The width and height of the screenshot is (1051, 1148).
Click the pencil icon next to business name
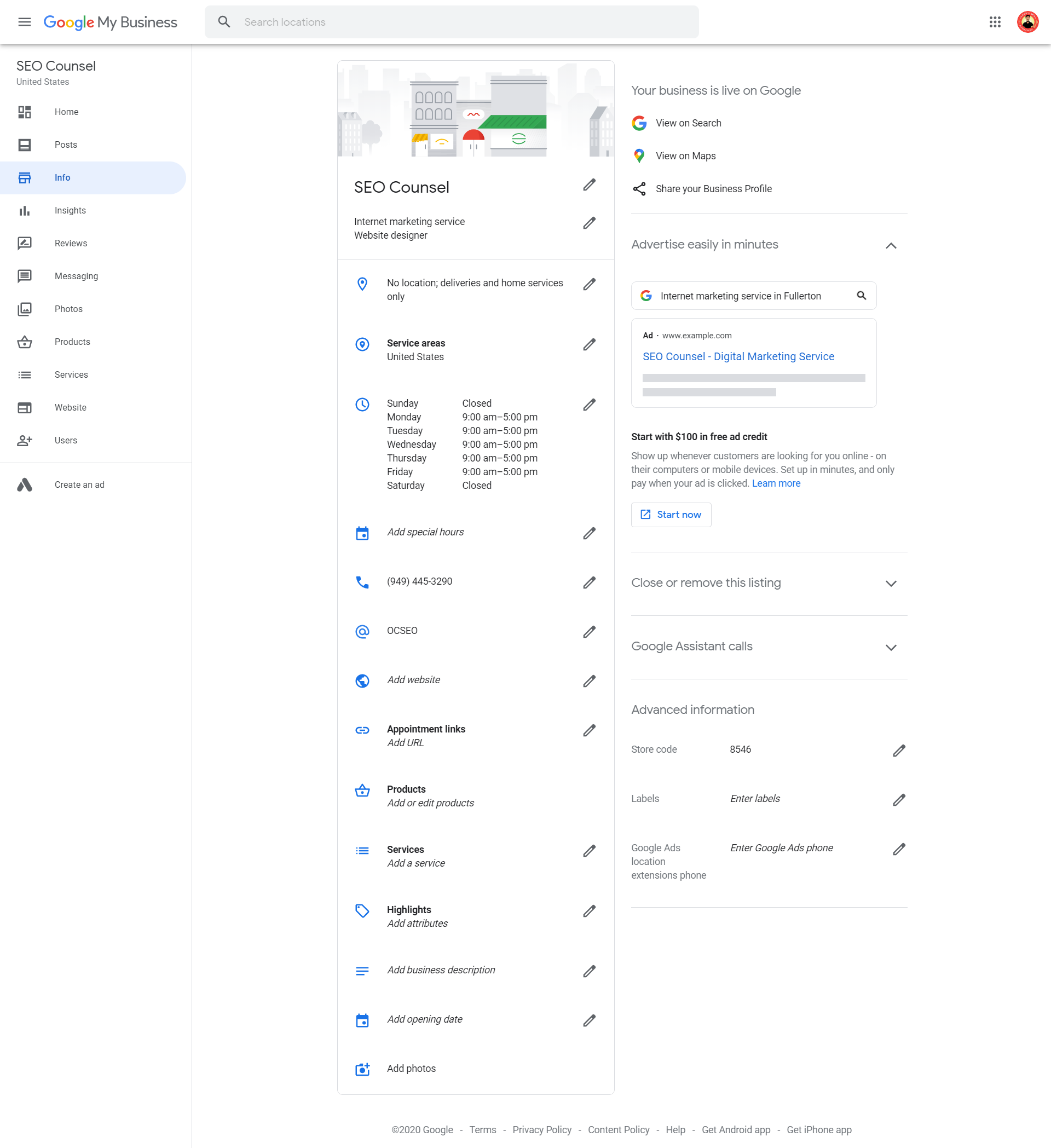(588, 184)
